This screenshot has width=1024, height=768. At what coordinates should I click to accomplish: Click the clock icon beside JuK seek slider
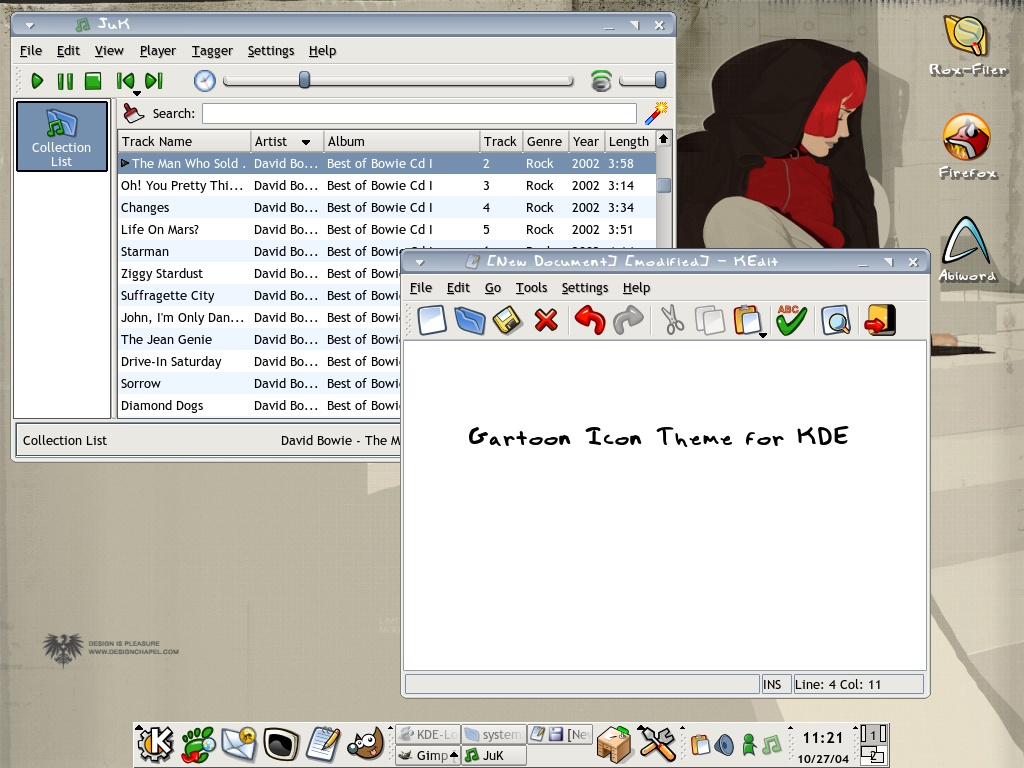click(x=204, y=81)
